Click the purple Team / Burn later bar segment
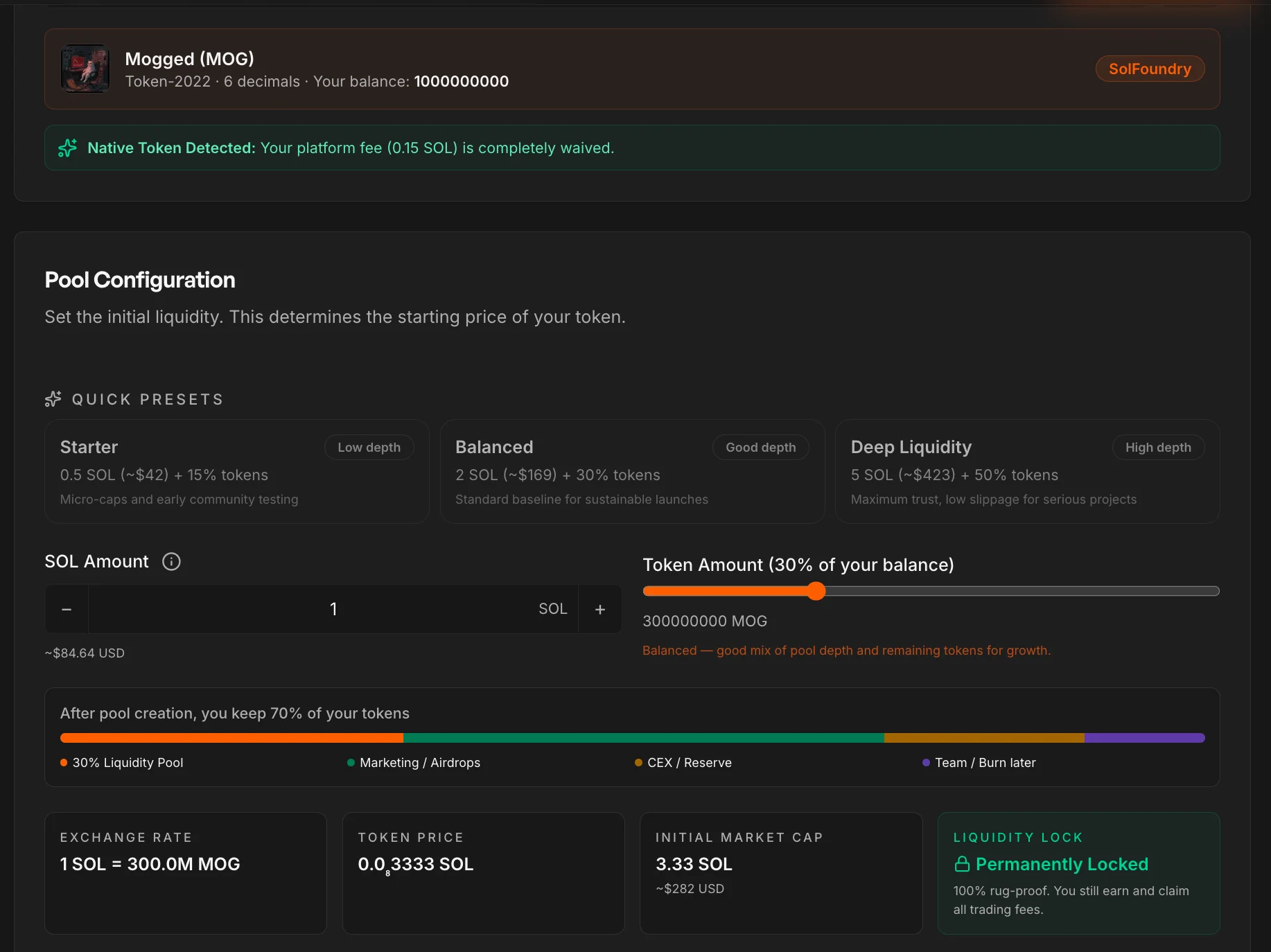The width and height of the screenshot is (1271, 952). (1145, 738)
